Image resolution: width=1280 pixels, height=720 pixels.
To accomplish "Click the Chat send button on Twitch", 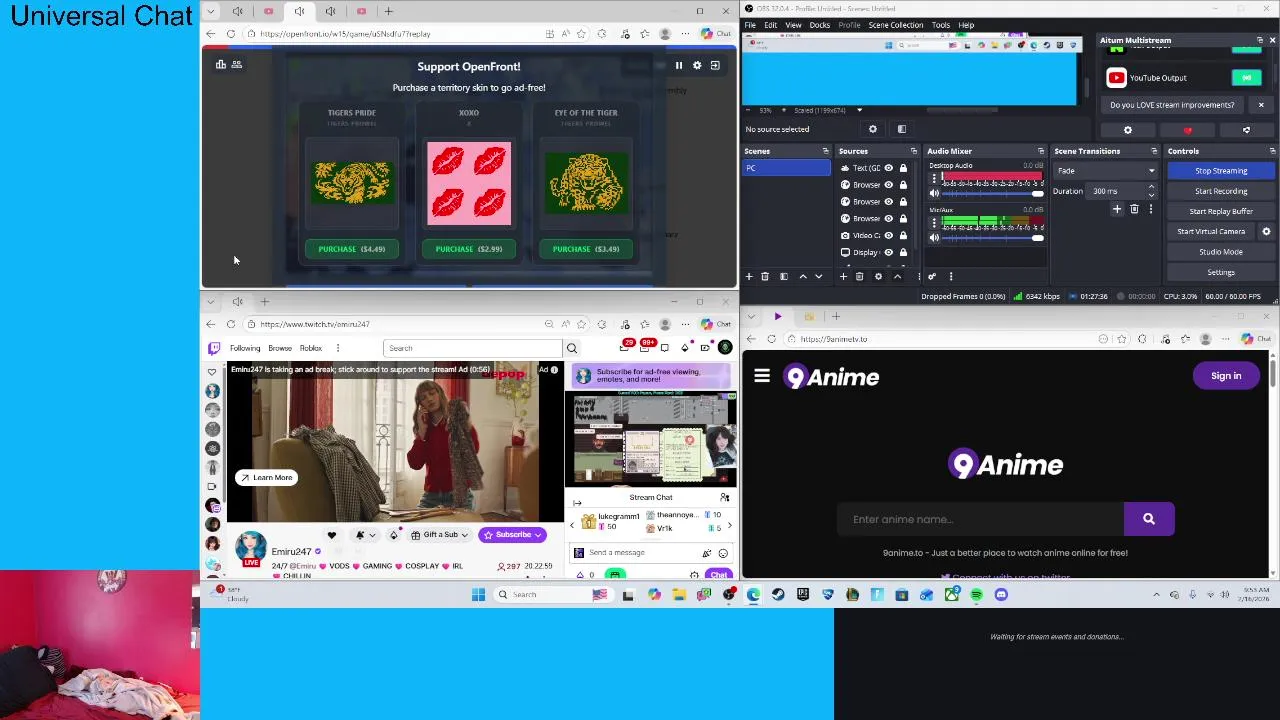I will tap(718, 575).
